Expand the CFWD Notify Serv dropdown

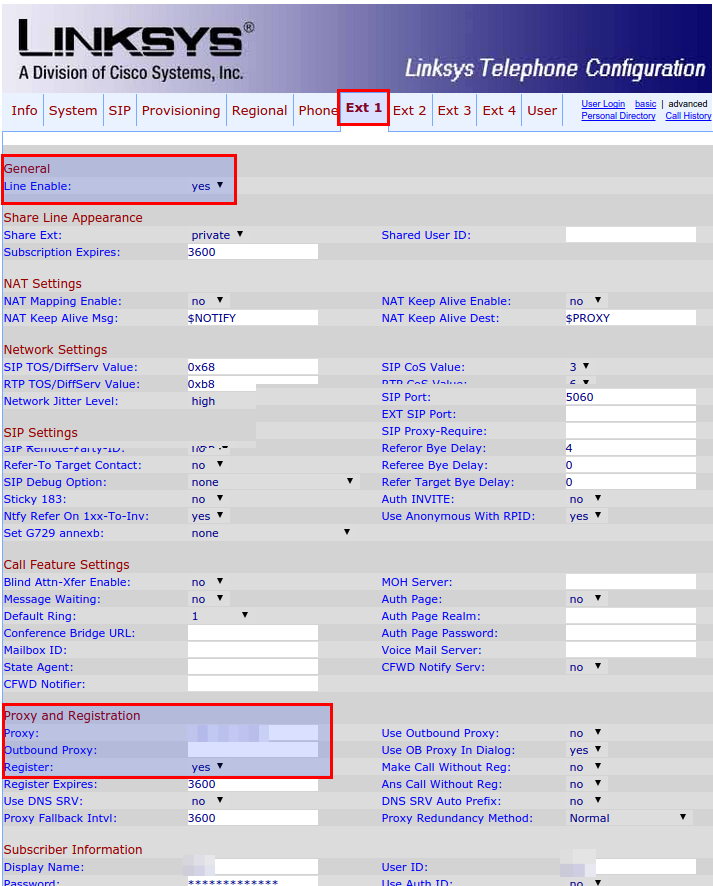(x=585, y=667)
